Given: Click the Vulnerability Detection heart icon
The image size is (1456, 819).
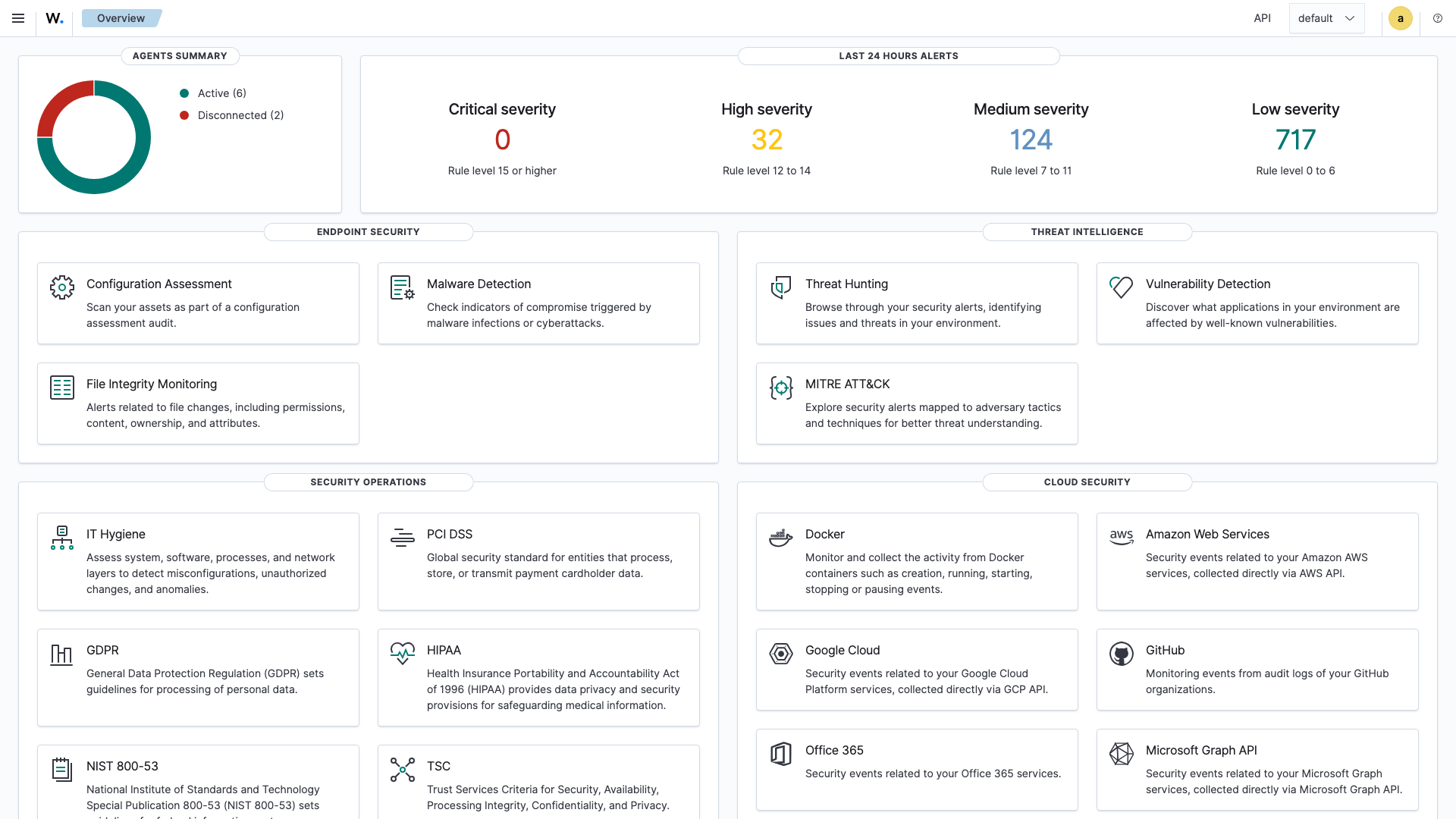Looking at the screenshot, I should click(x=1122, y=287).
